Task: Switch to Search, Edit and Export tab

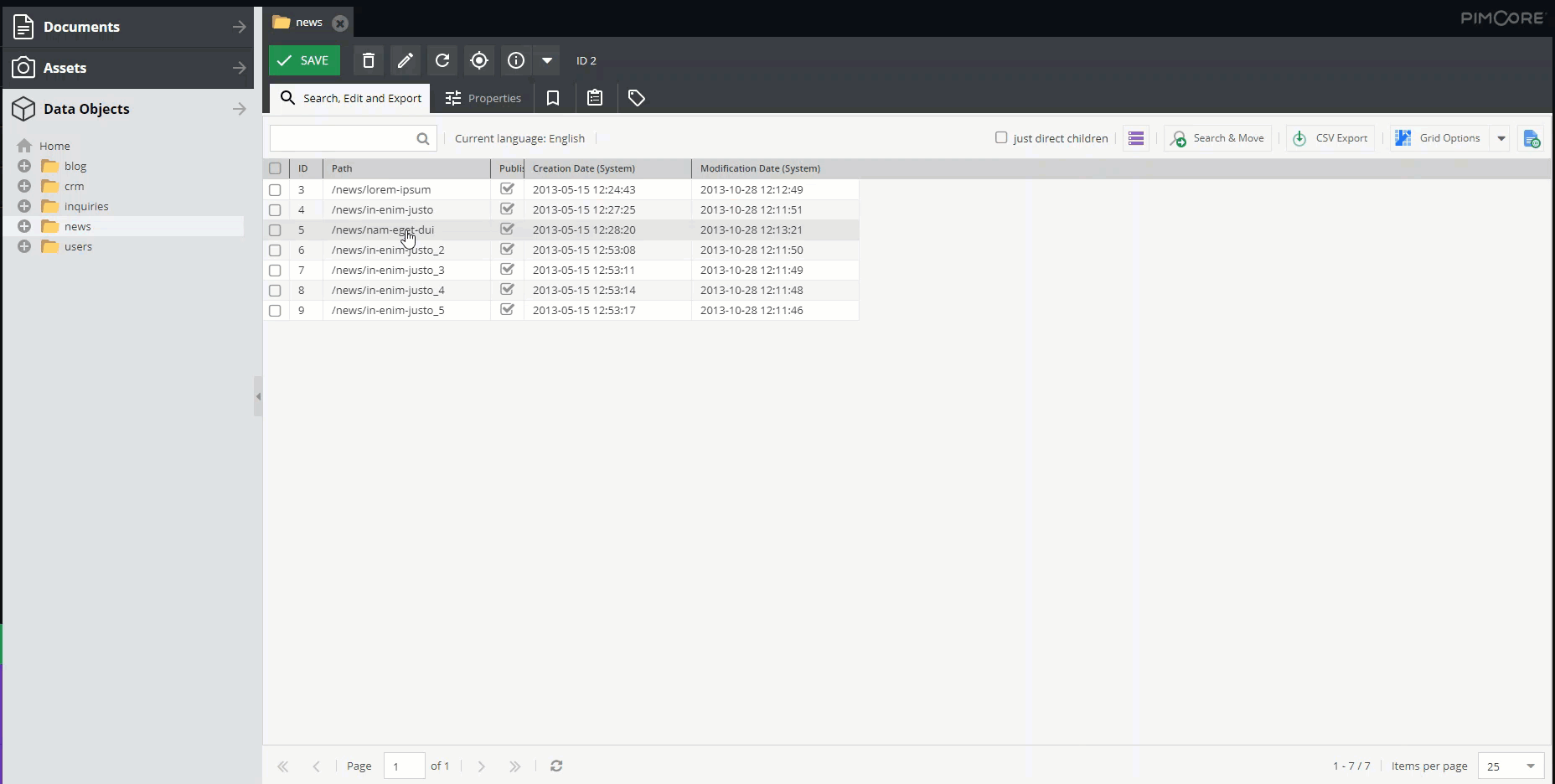Action: [350, 98]
